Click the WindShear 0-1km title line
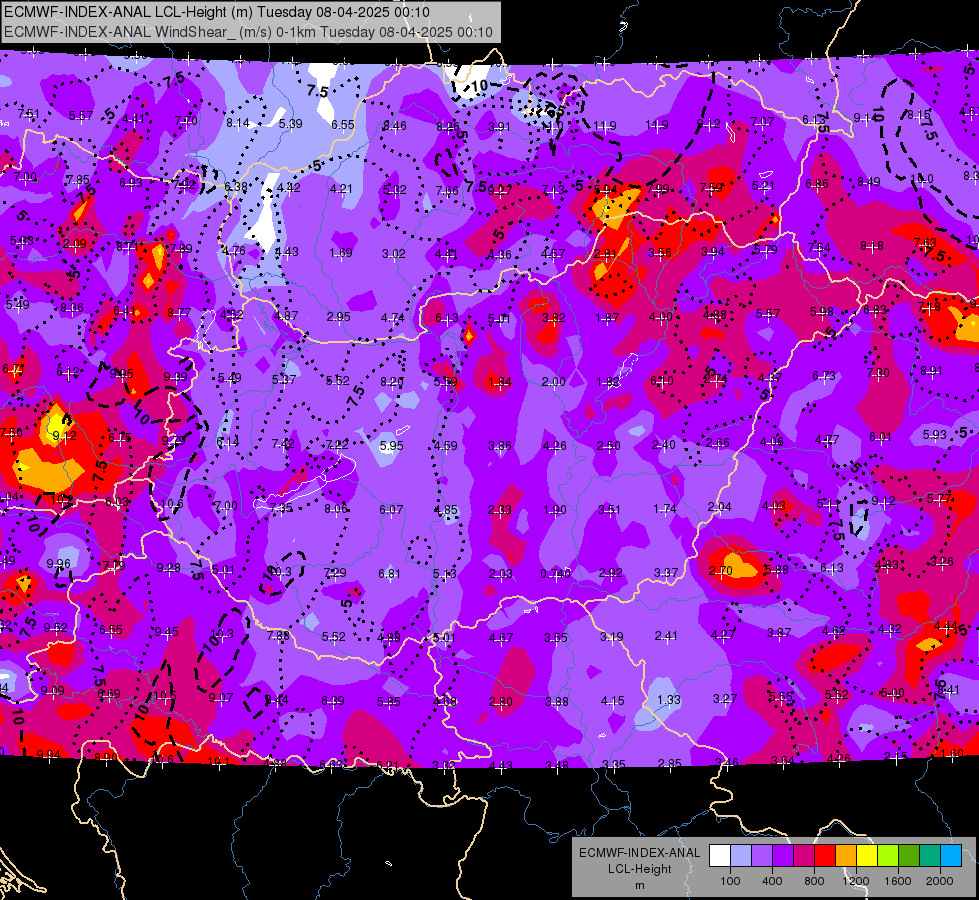This screenshot has height=900, width=979. pos(248,32)
